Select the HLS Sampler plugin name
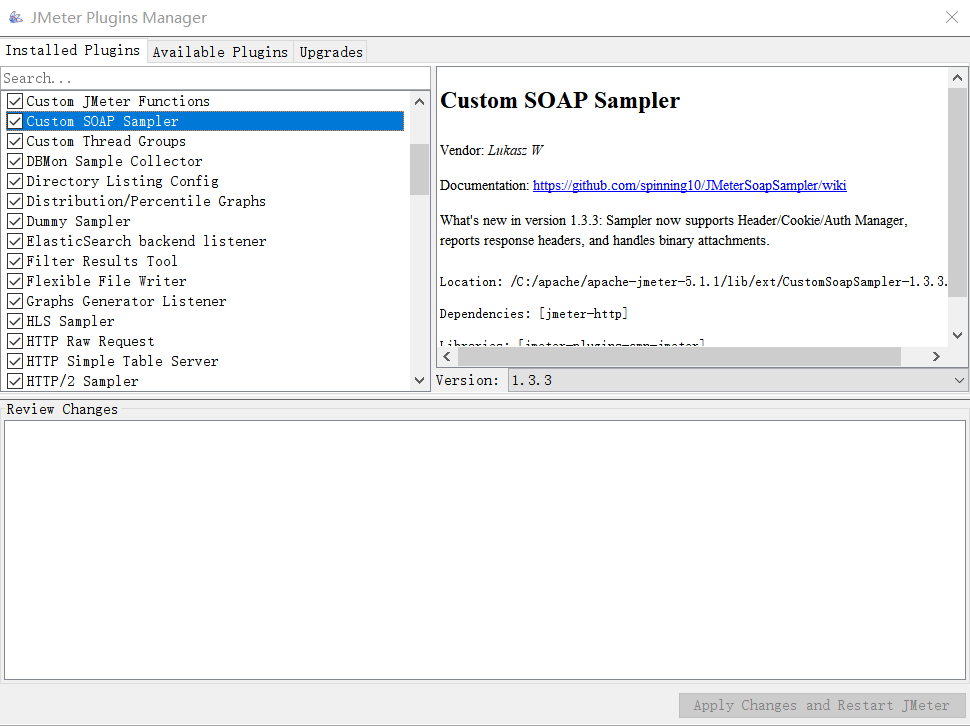The image size is (970, 726). (71, 321)
